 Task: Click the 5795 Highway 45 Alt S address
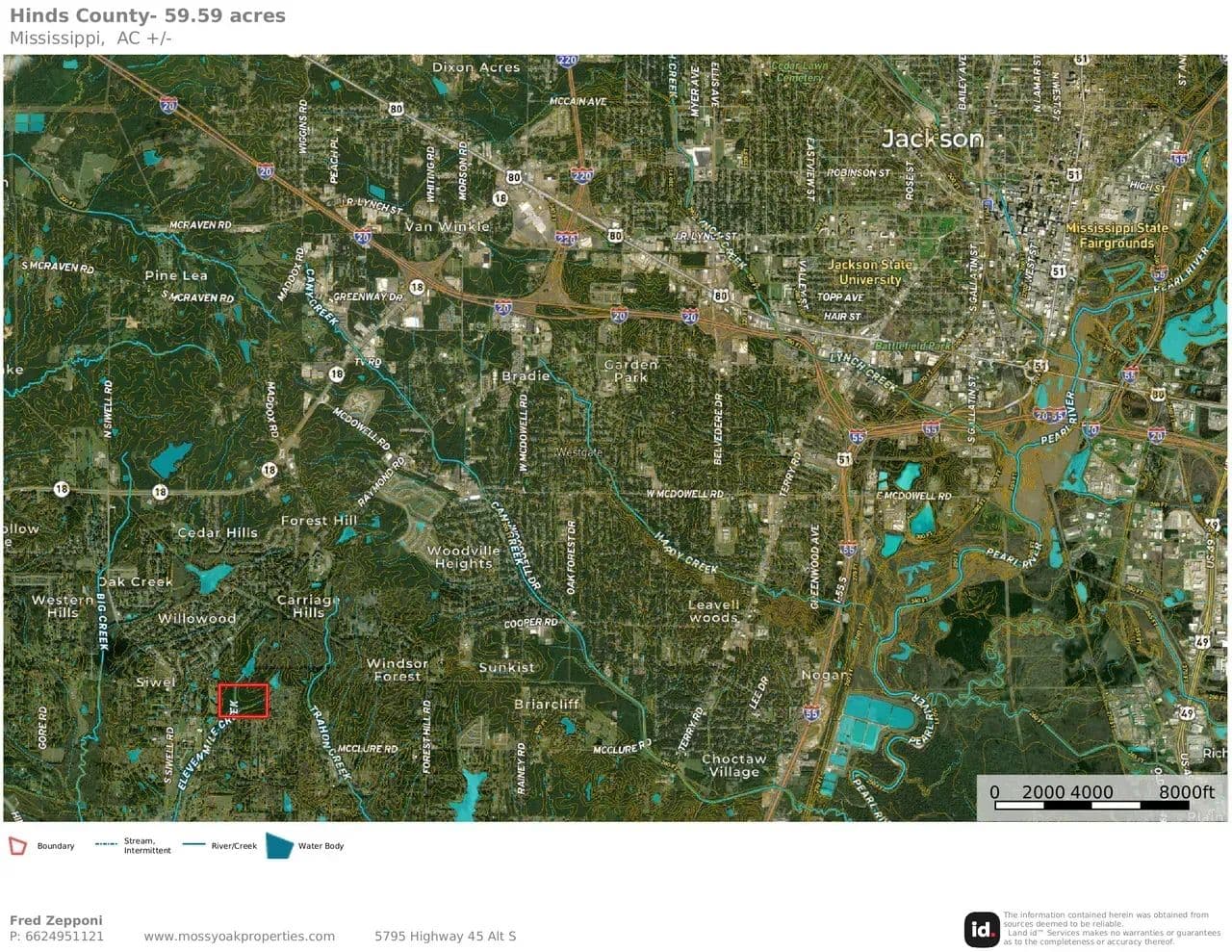click(445, 936)
